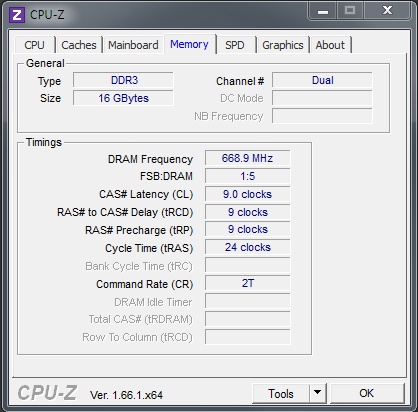Click the empty Row To Column field
The image size is (418, 412).
[x=247, y=337]
